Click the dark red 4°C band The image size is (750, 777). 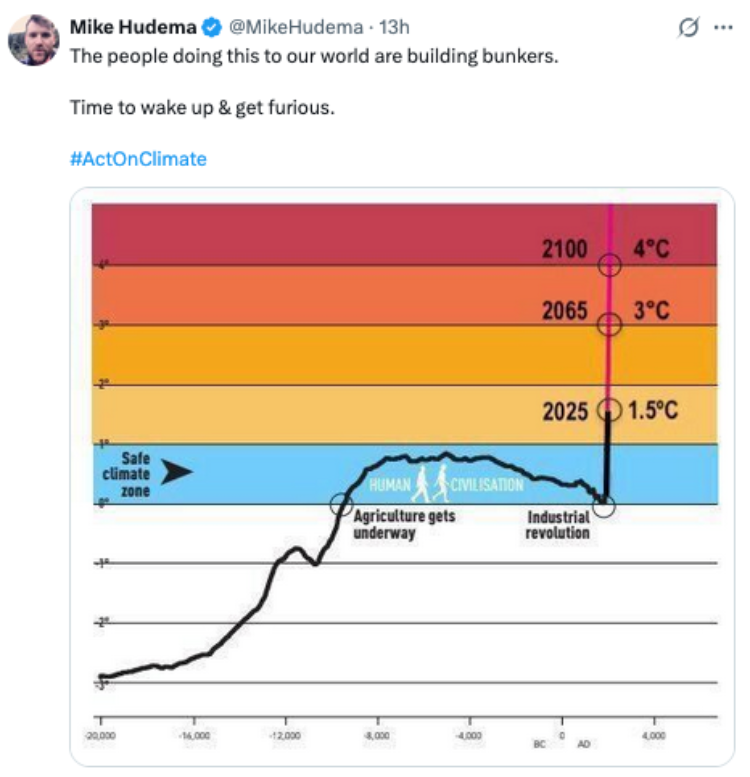(404, 234)
